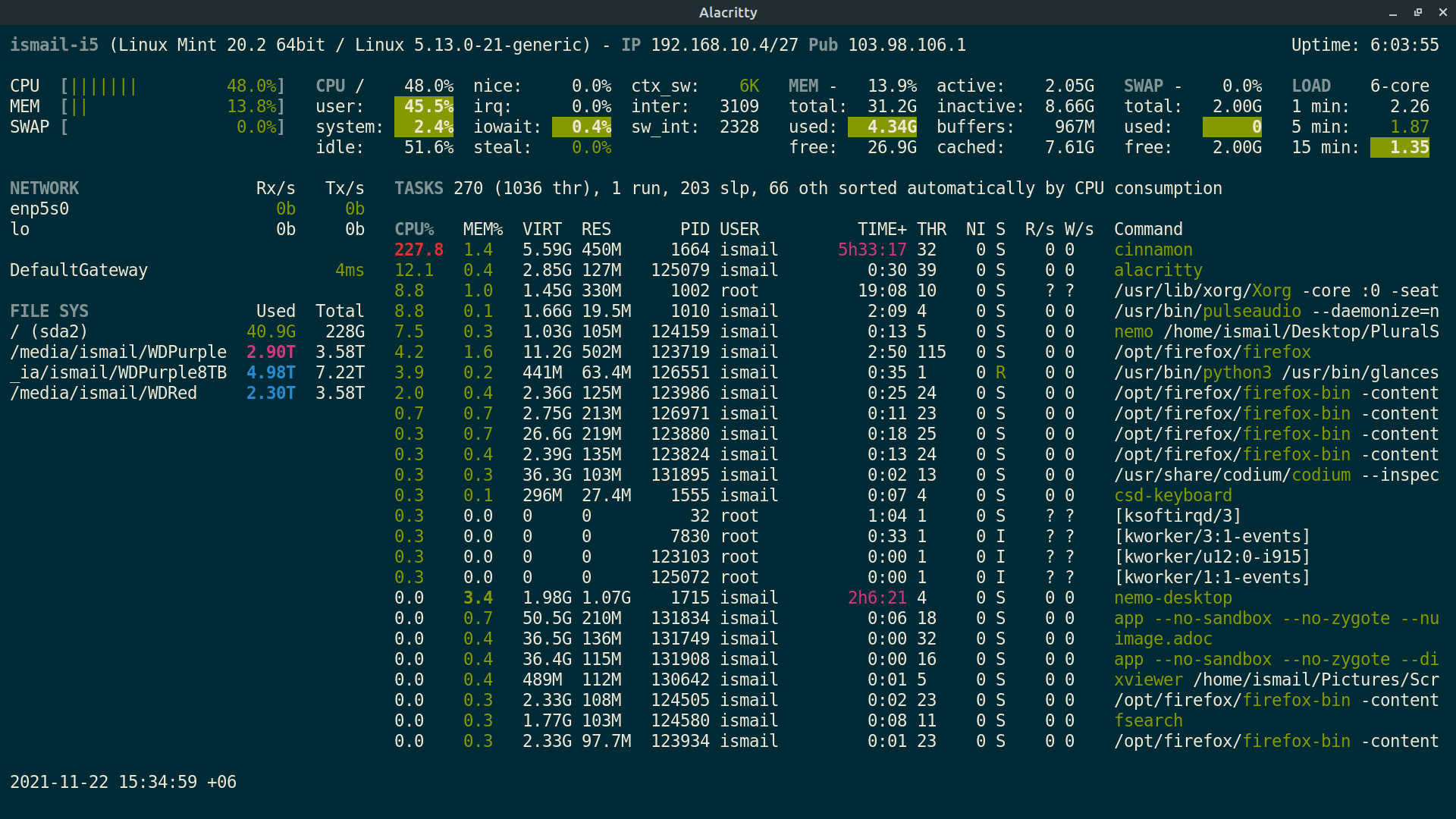This screenshot has width=1456, height=819.
Task: Select the cinnamon process row
Action: pyautogui.click(x=1153, y=249)
